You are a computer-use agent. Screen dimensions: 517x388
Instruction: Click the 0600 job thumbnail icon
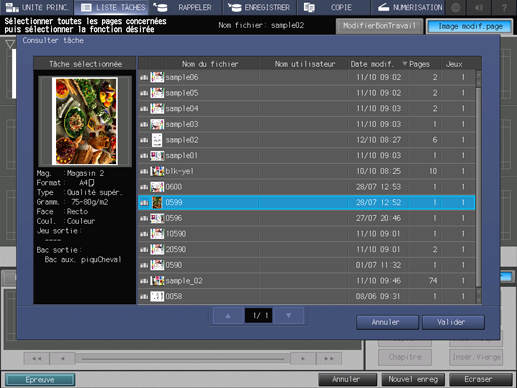pyautogui.click(x=157, y=187)
